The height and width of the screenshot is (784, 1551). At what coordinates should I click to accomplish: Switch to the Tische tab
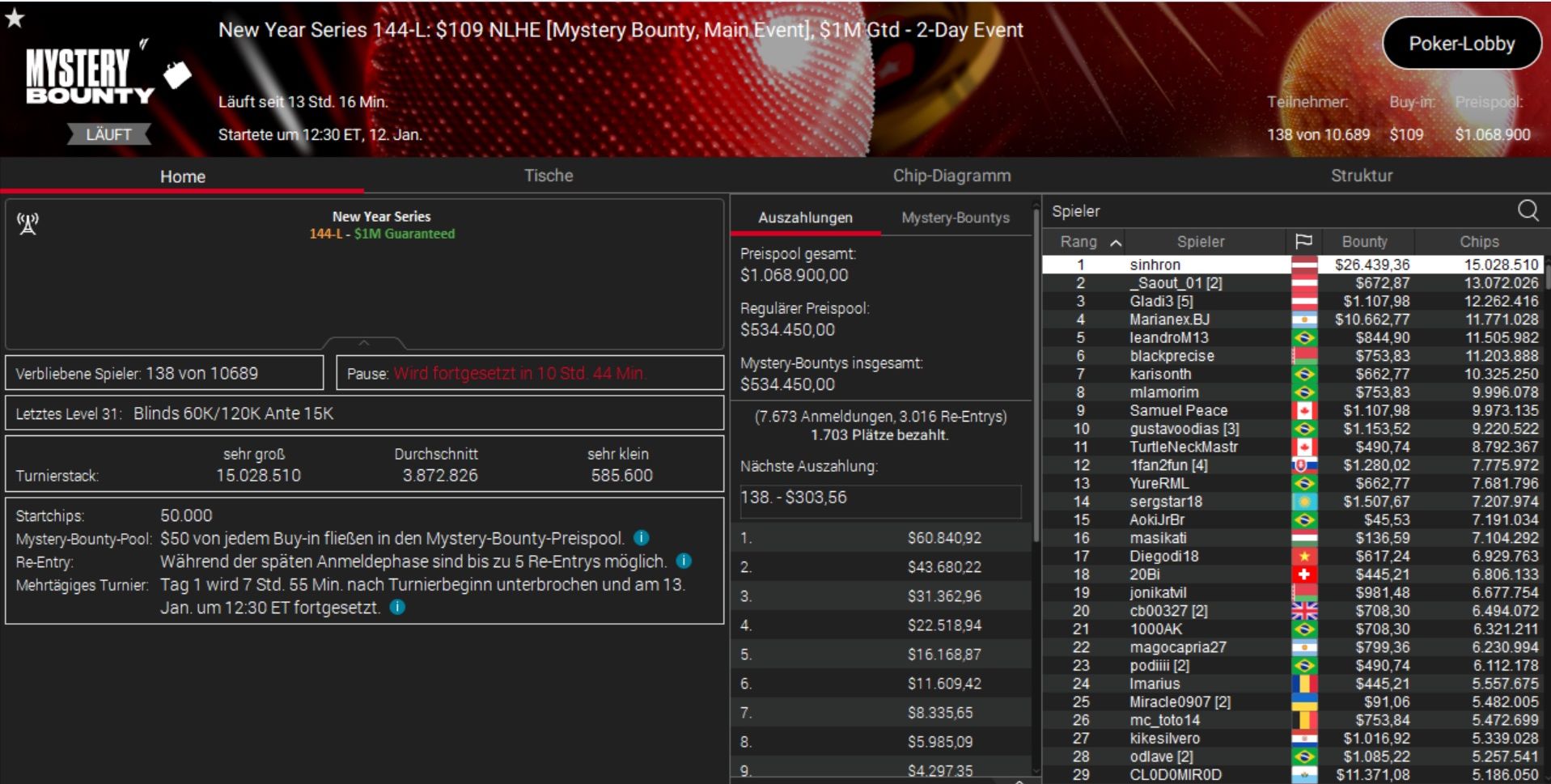pos(548,176)
